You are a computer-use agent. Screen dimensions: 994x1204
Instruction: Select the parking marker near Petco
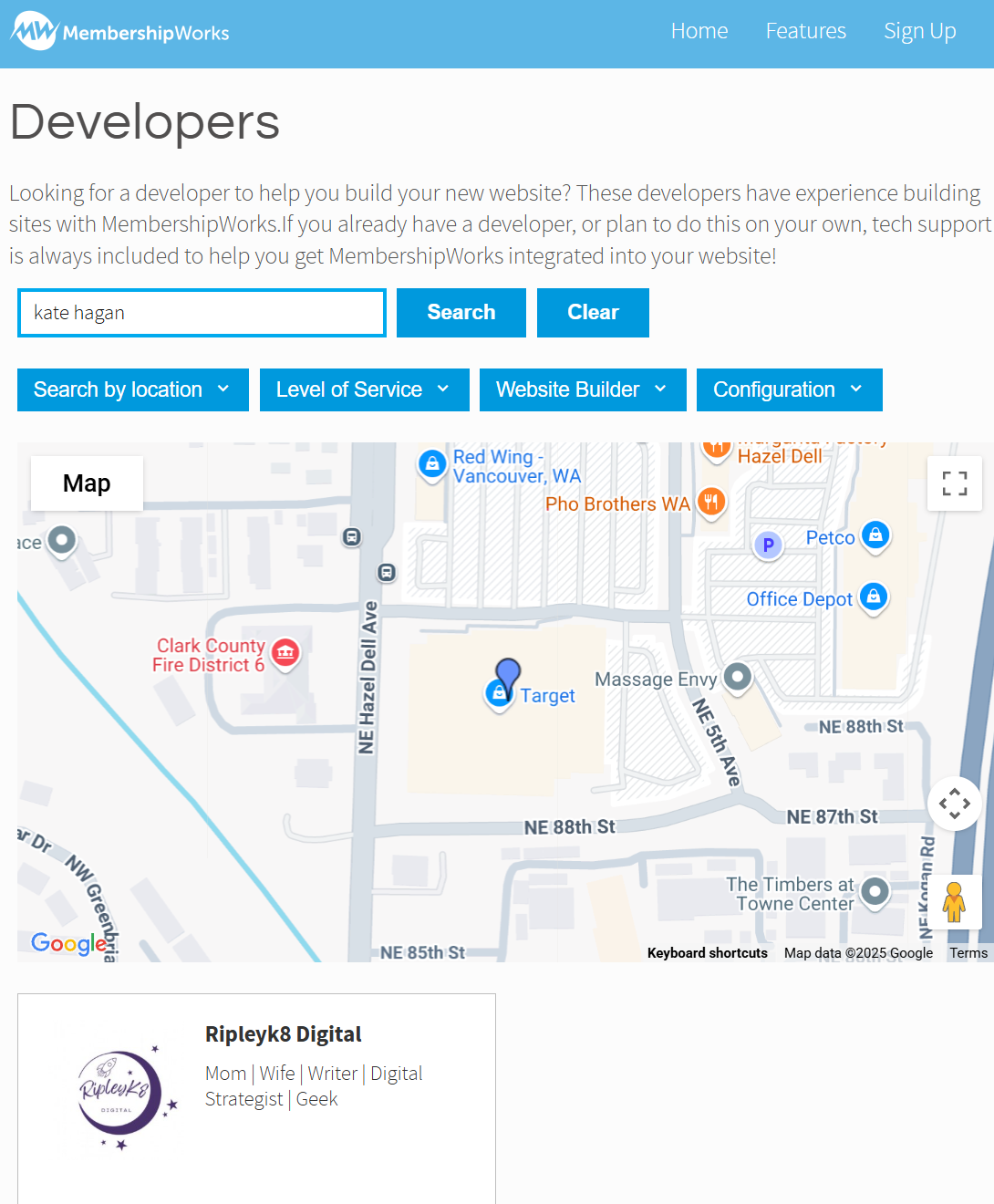[768, 545]
